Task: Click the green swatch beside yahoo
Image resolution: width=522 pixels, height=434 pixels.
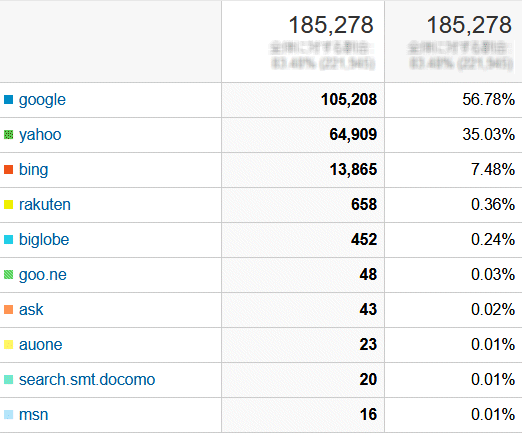Action: tap(8, 135)
